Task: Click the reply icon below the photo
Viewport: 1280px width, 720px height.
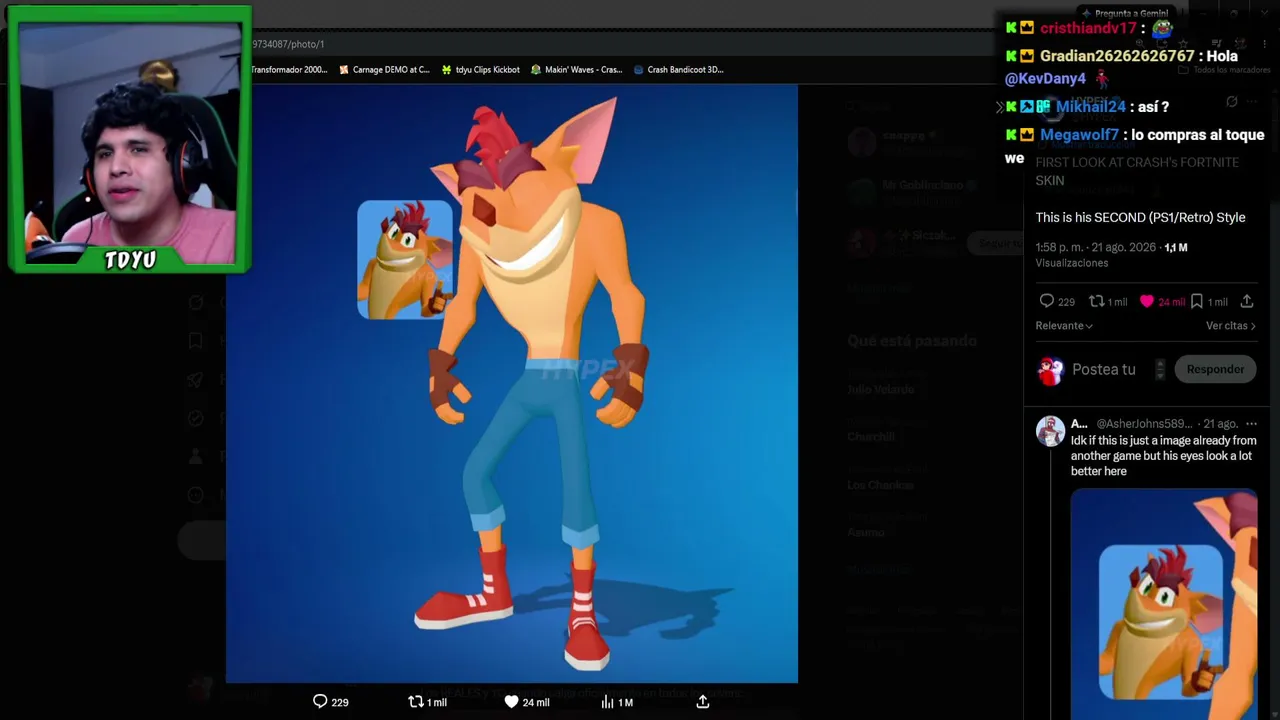Action: (320, 702)
